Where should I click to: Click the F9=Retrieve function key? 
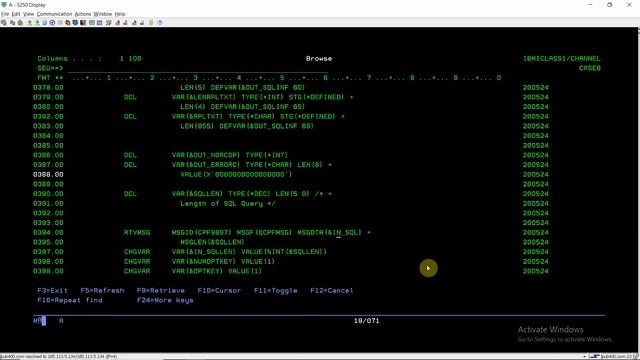pyautogui.click(x=161, y=291)
